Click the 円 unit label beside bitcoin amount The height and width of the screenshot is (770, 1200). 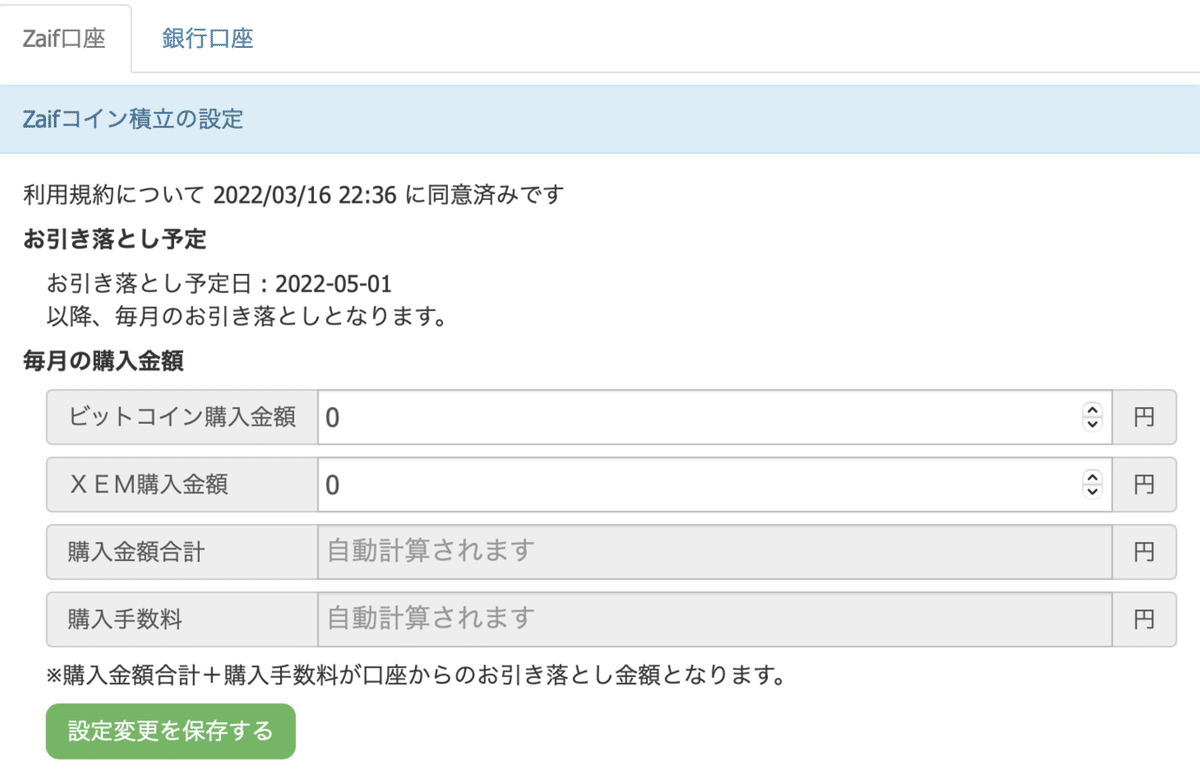(x=1145, y=417)
